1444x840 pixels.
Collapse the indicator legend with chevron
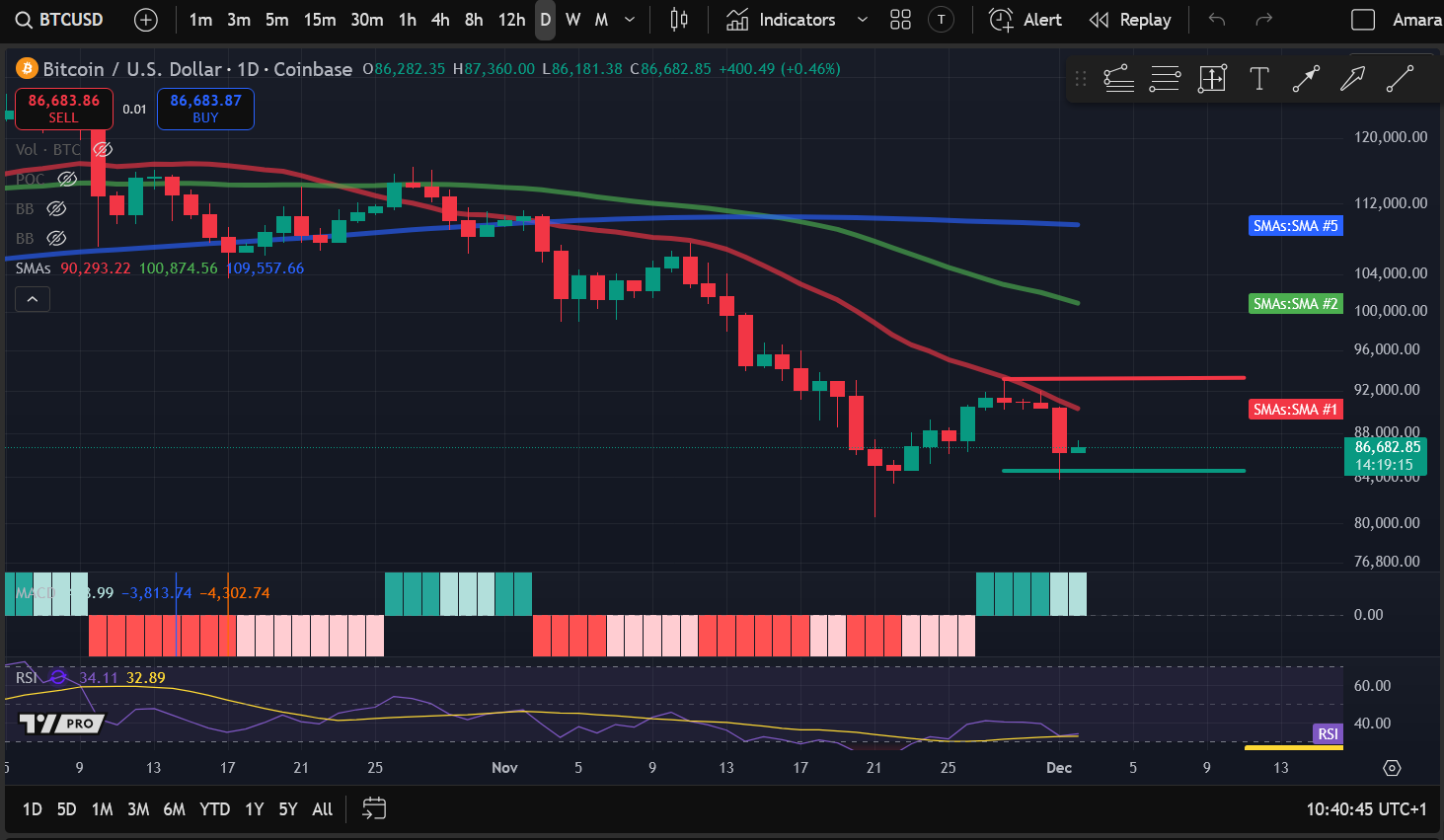(33, 299)
